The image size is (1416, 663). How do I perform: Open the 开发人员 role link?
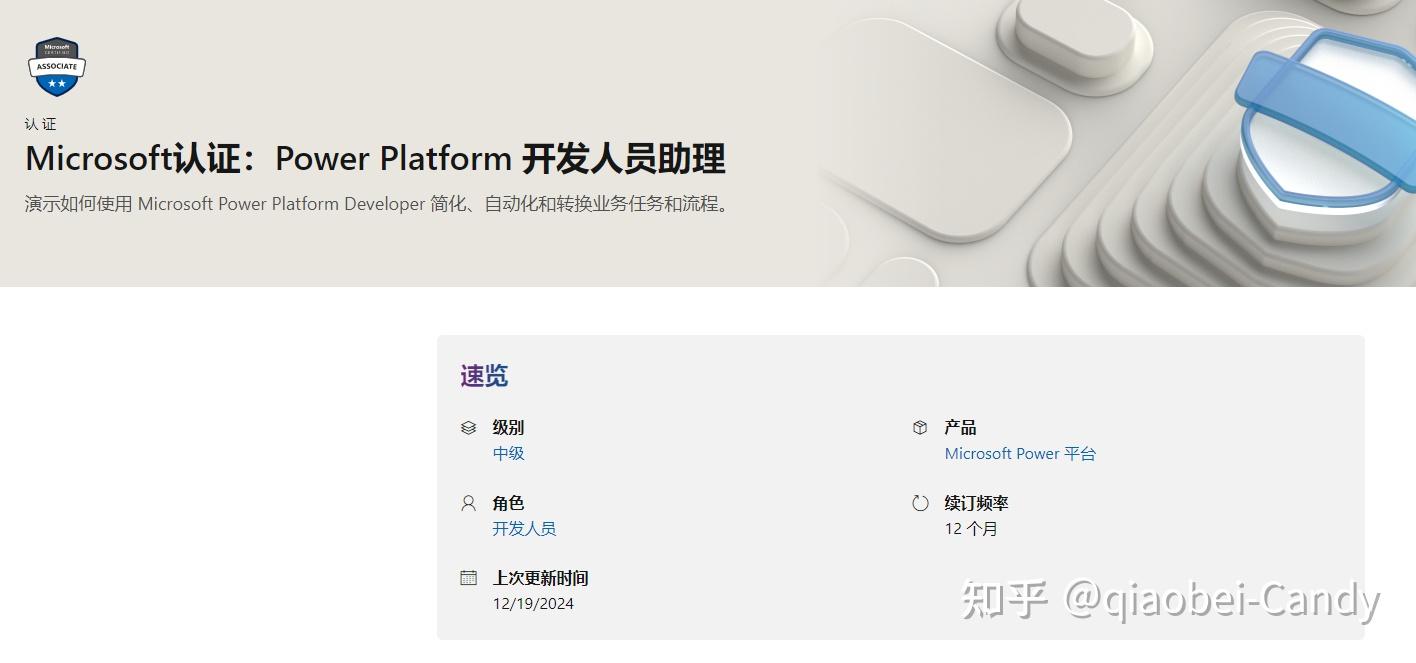click(x=525, y=528)
